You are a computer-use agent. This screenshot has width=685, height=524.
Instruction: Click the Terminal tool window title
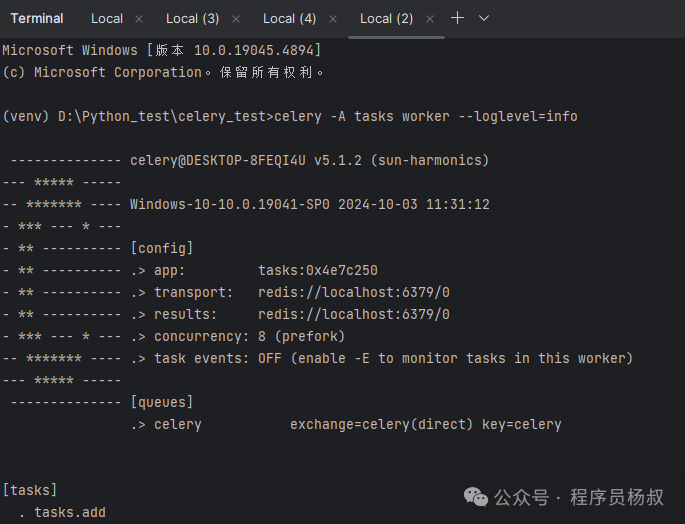[x=37, y=19]
